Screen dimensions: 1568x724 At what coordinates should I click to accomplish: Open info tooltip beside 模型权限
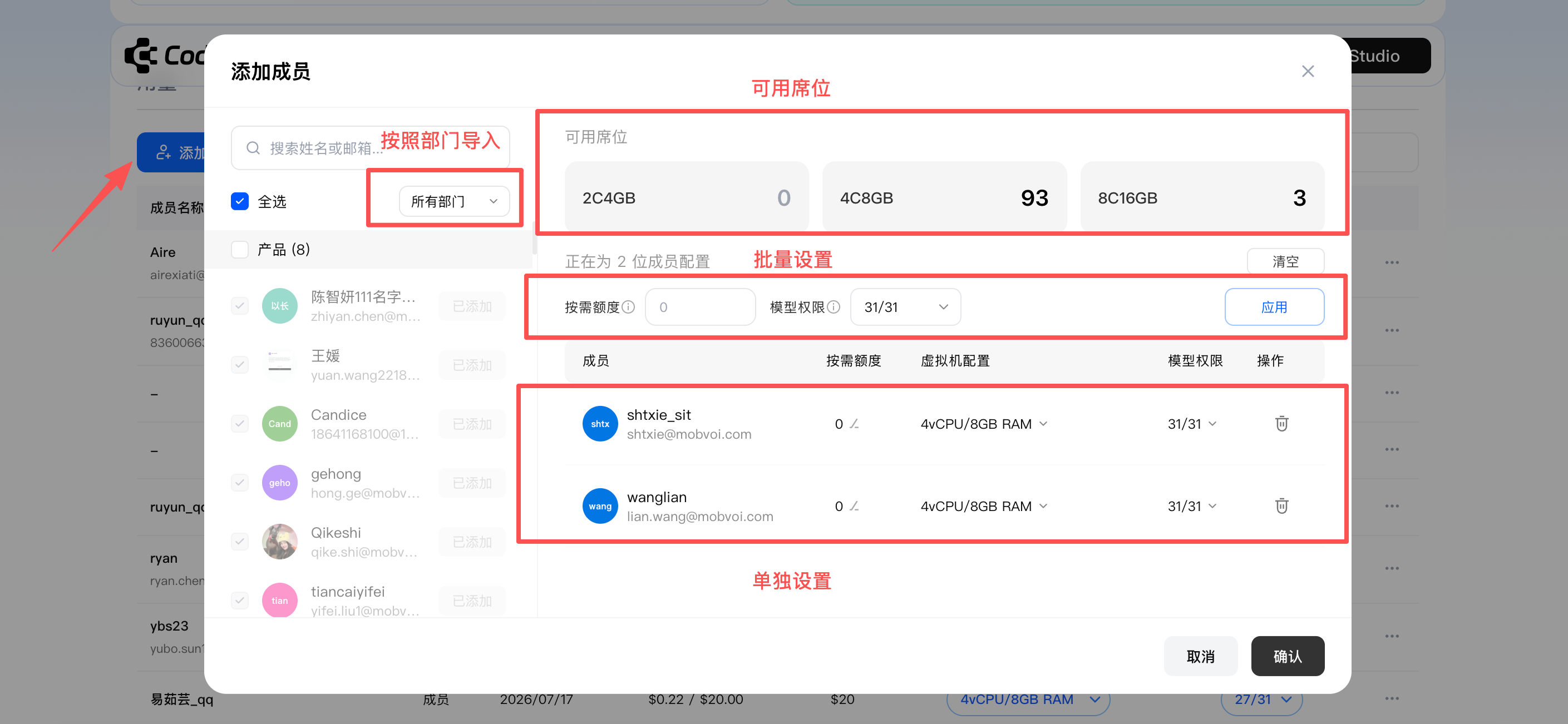click(834, 306)
